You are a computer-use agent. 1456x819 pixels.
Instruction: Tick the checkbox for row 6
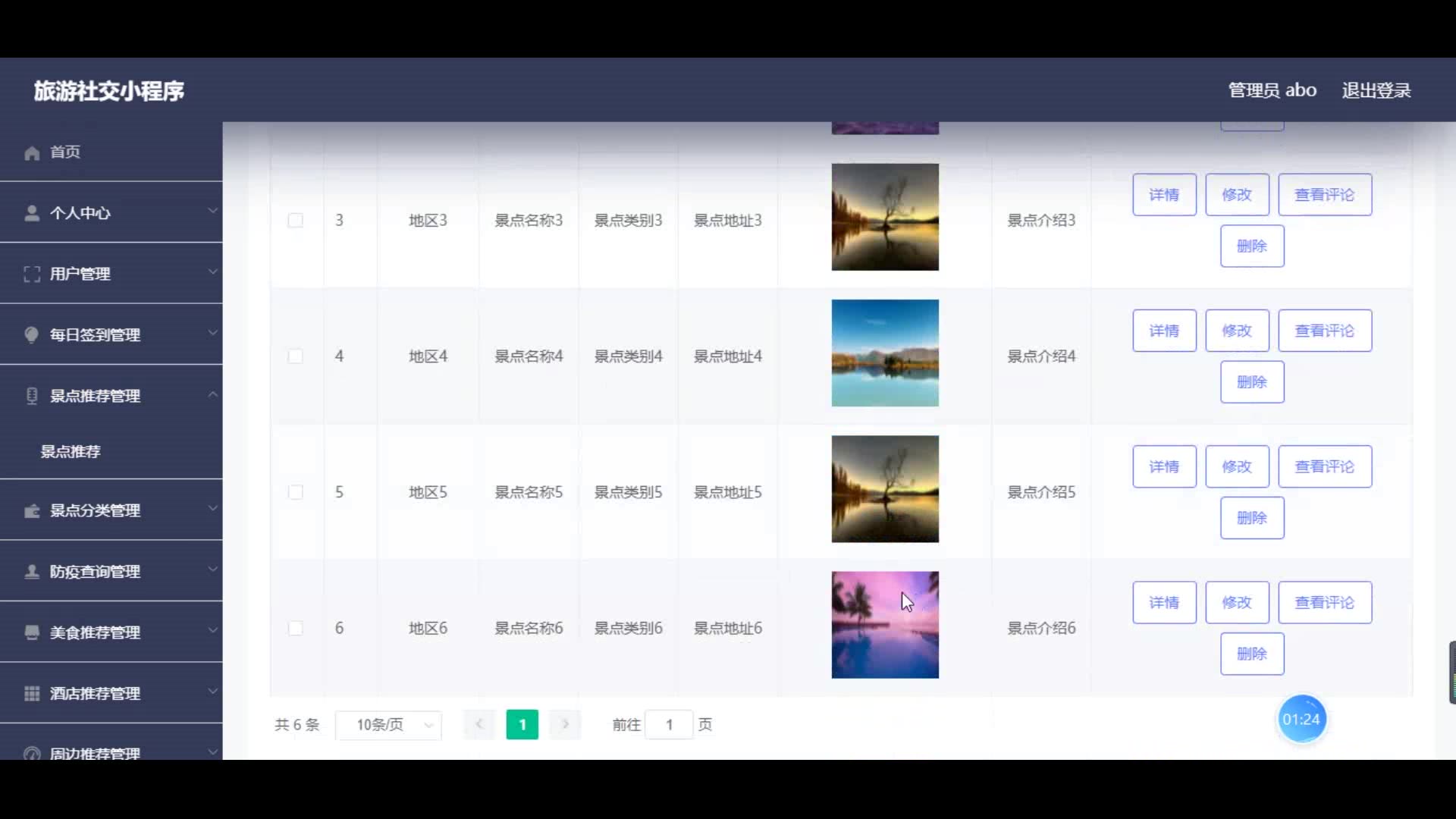[296, 628]
